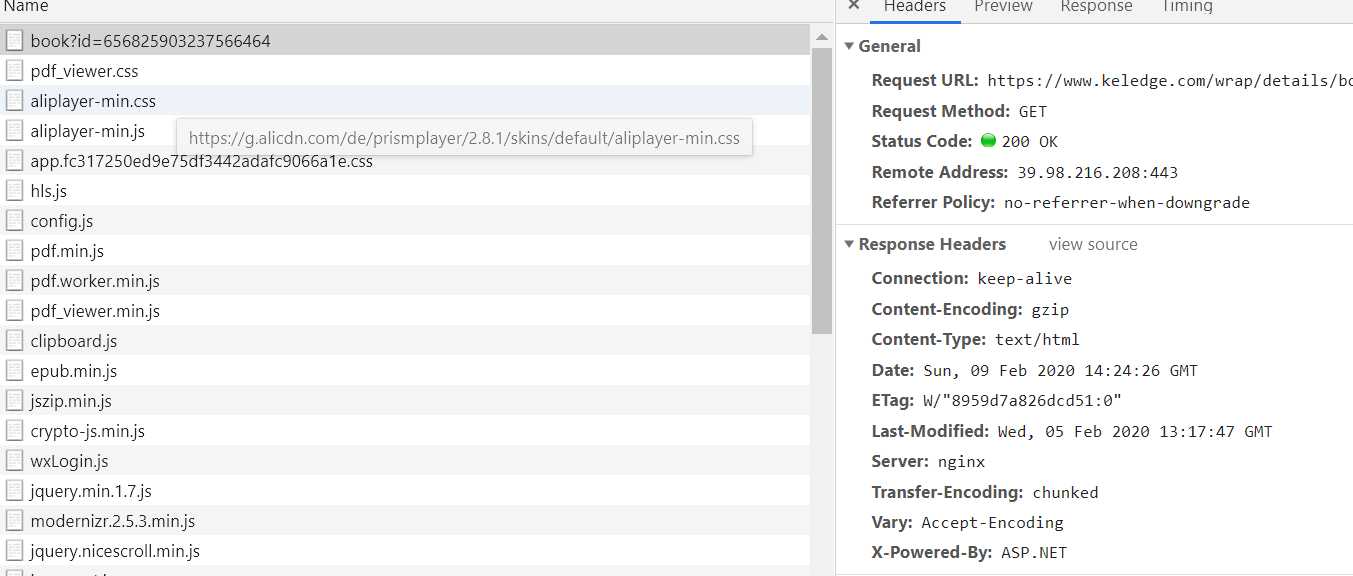Click the document icon beside crypto-js.min.js
This screenshot has width=1353, height=576.
point(14,431)
